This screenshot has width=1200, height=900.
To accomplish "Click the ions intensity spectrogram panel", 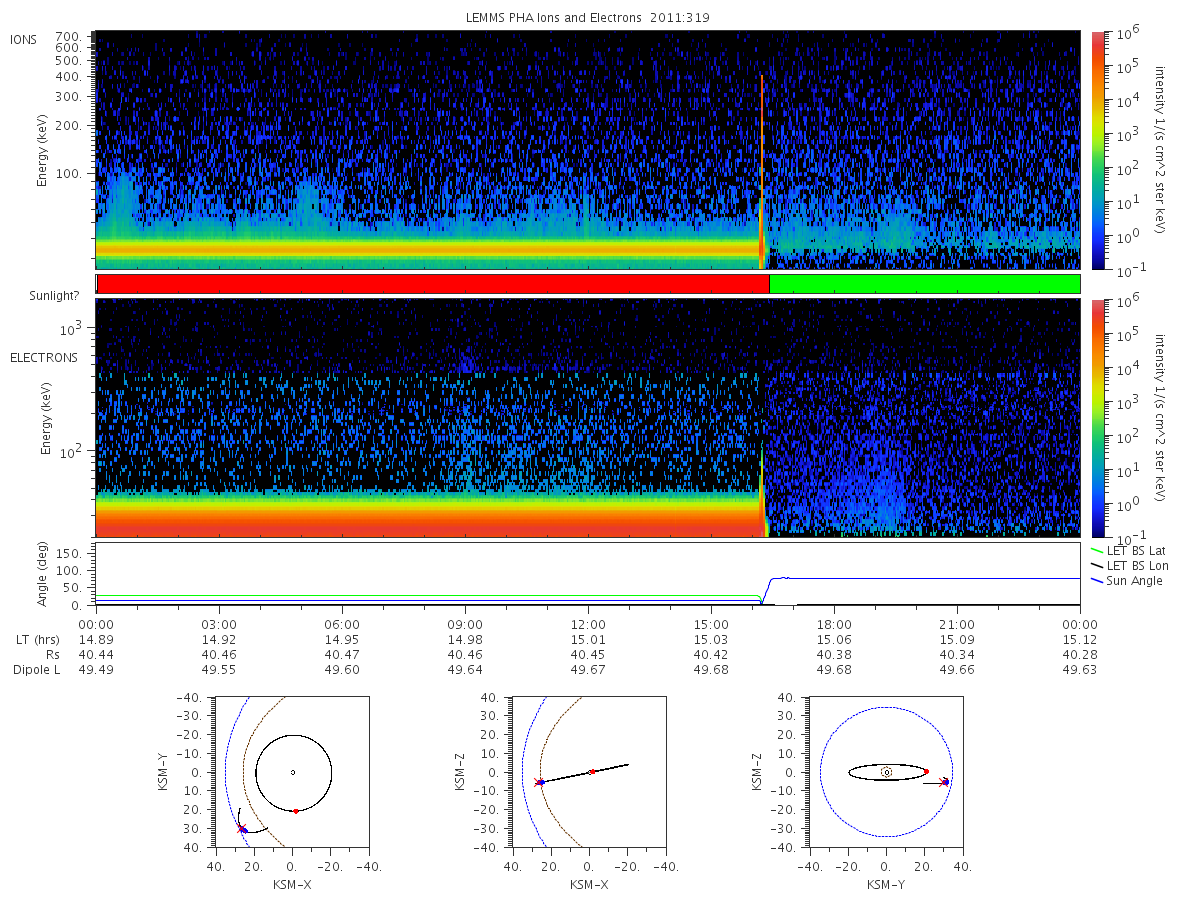I will pyautogui.click(x=588, y=150).
